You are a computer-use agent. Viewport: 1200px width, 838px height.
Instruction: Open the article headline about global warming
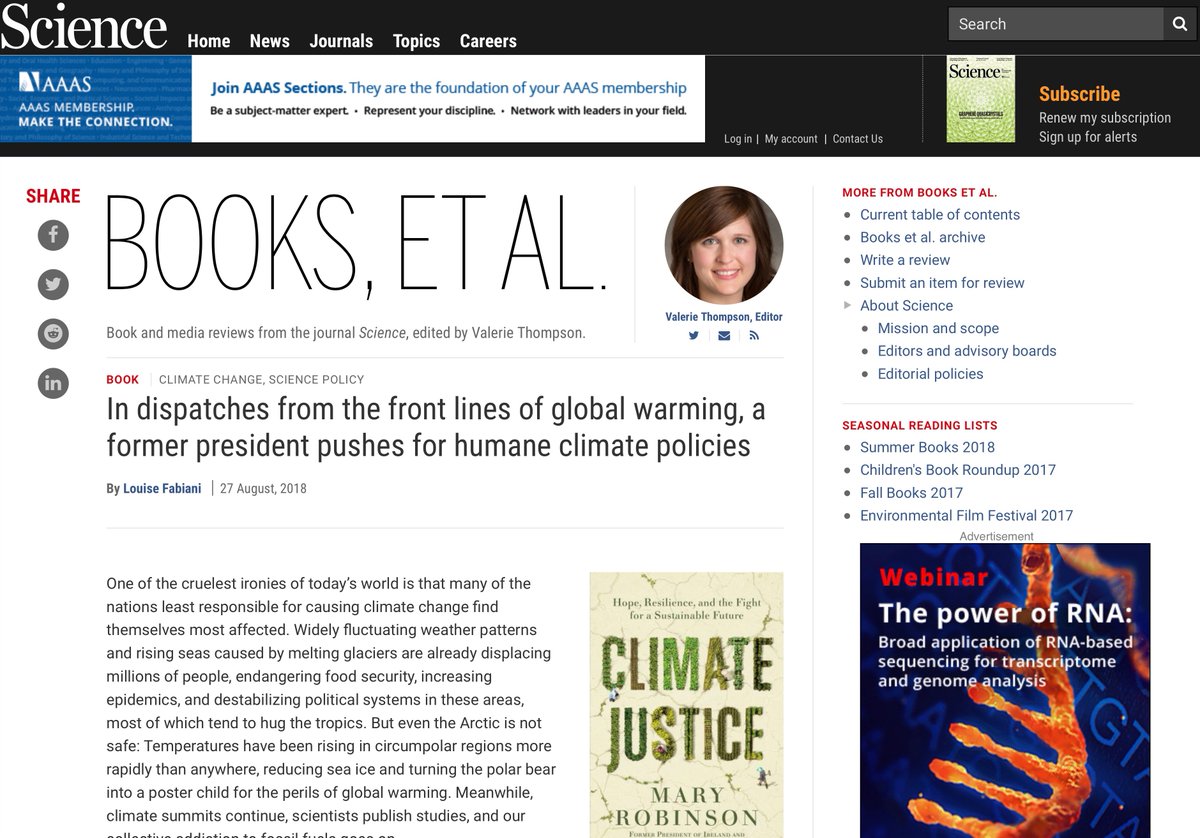pyautogui.click(x=436, y=427)
